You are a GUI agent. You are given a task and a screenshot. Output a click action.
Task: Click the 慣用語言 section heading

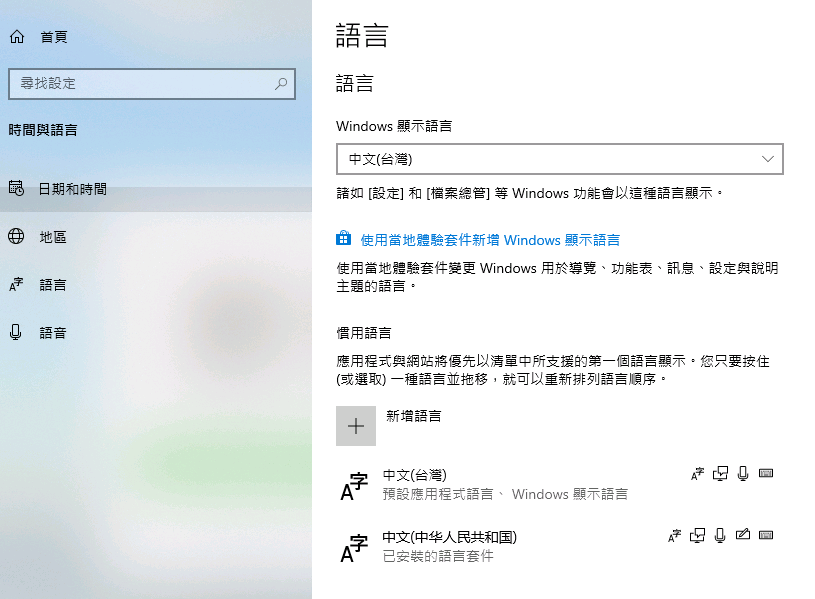point(364,333)
